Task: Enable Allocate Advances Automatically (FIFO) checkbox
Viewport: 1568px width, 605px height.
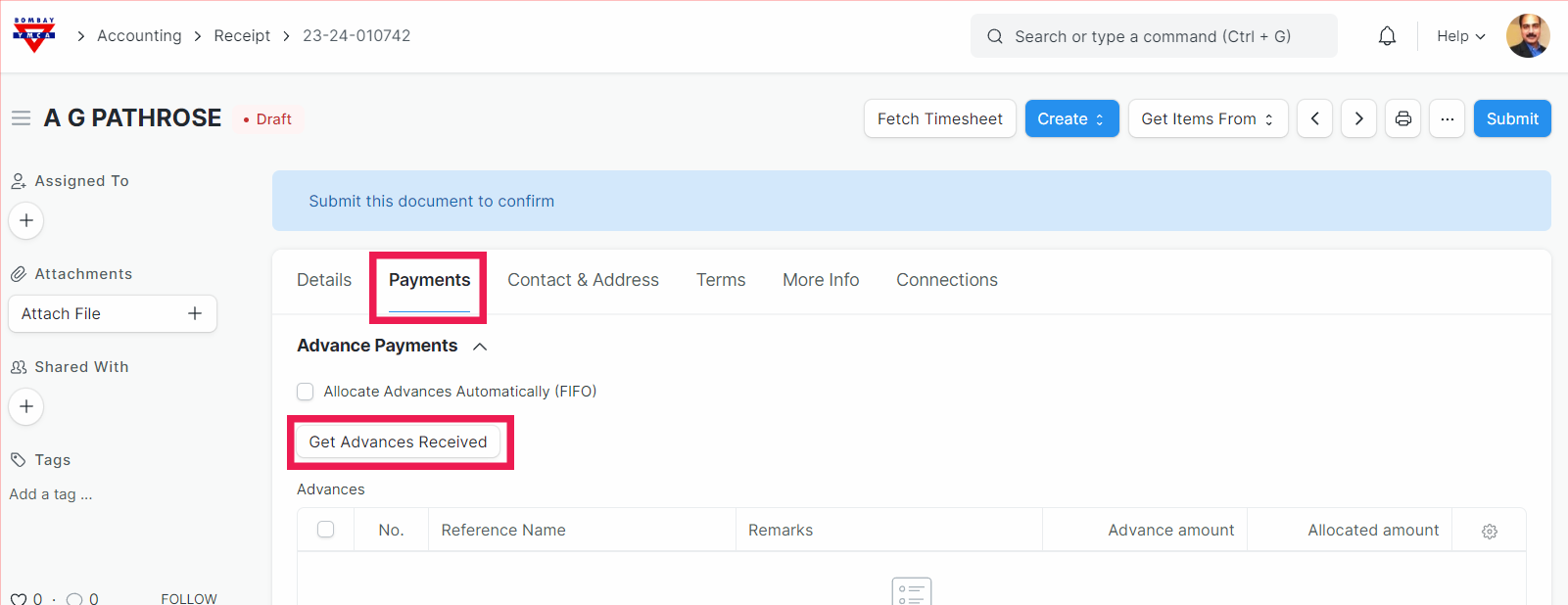Action: [306, 392]
